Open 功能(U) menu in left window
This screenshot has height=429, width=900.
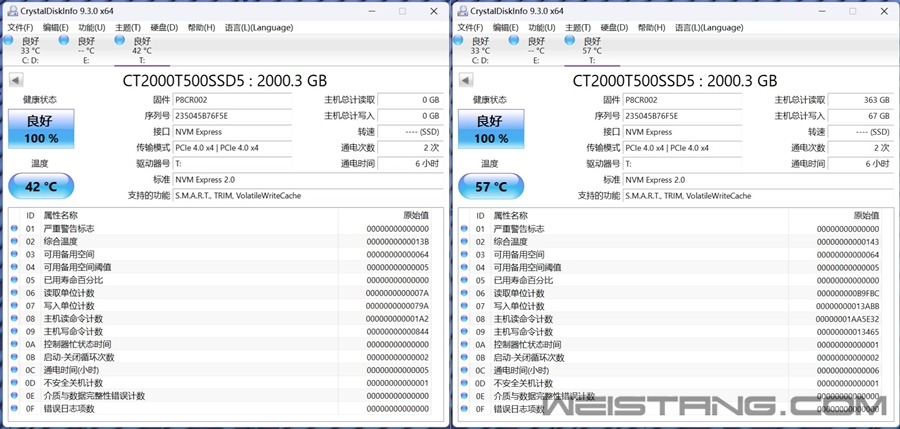pyautogui.click(x=92, y=28)
